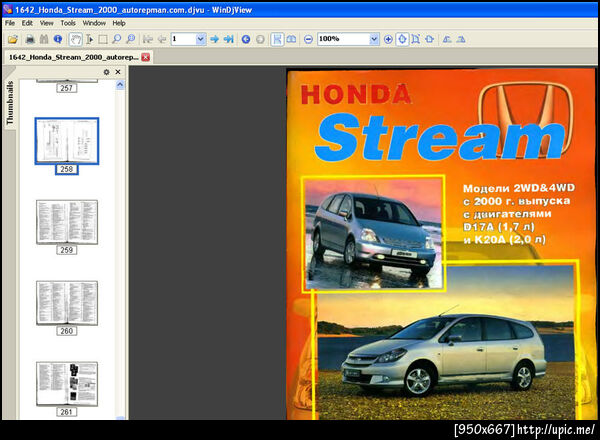Close the document tab with red X
The image size is (600, 440).
pyautogui.click(x=146, y=57)
